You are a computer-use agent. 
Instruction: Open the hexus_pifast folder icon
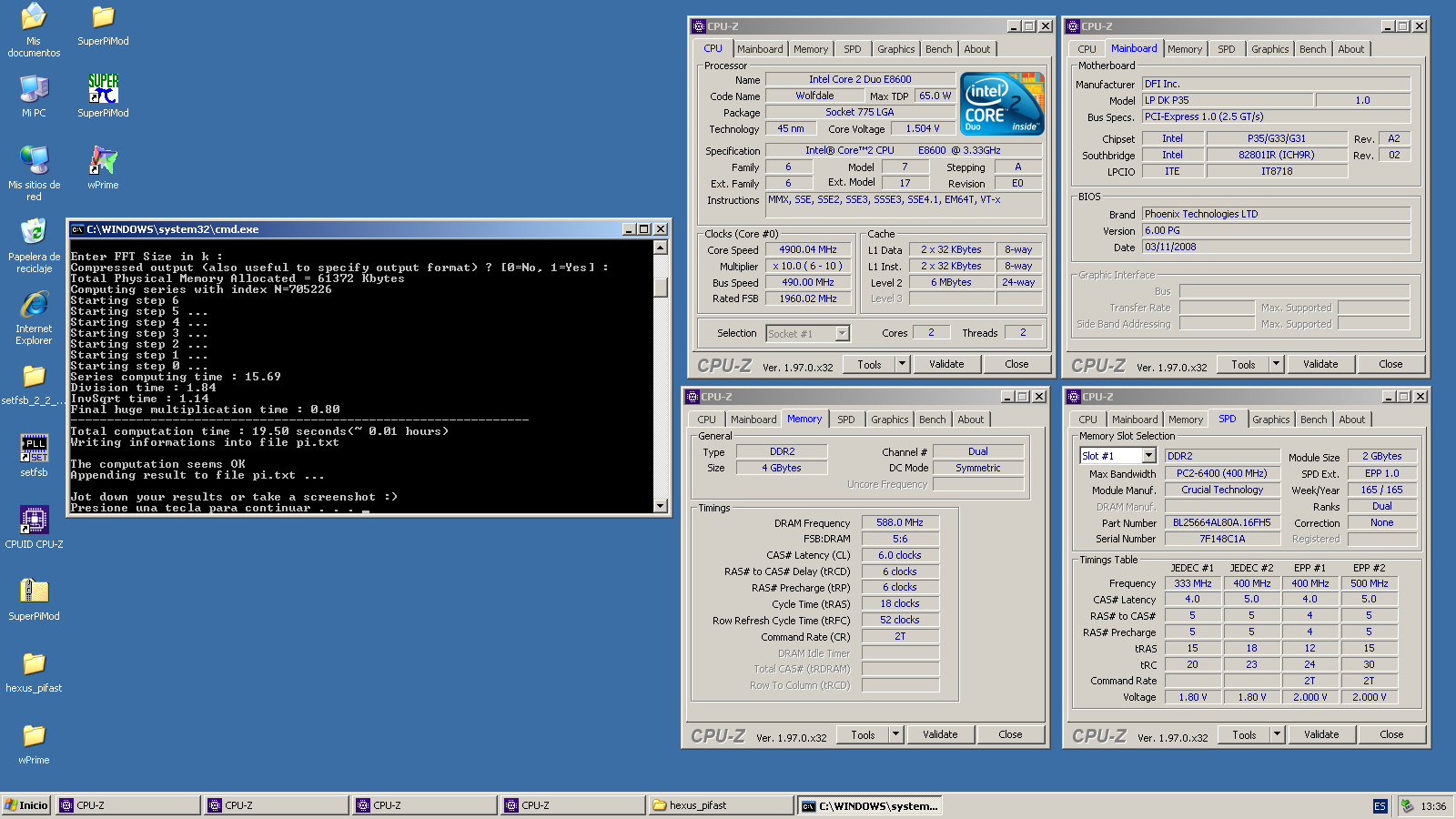(34, 663)
